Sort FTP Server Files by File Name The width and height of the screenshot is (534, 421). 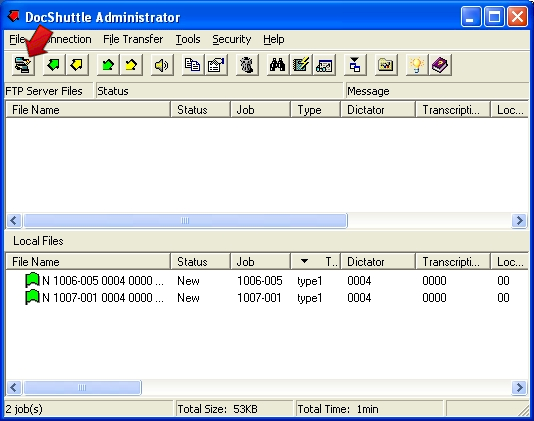coord(88,110)
